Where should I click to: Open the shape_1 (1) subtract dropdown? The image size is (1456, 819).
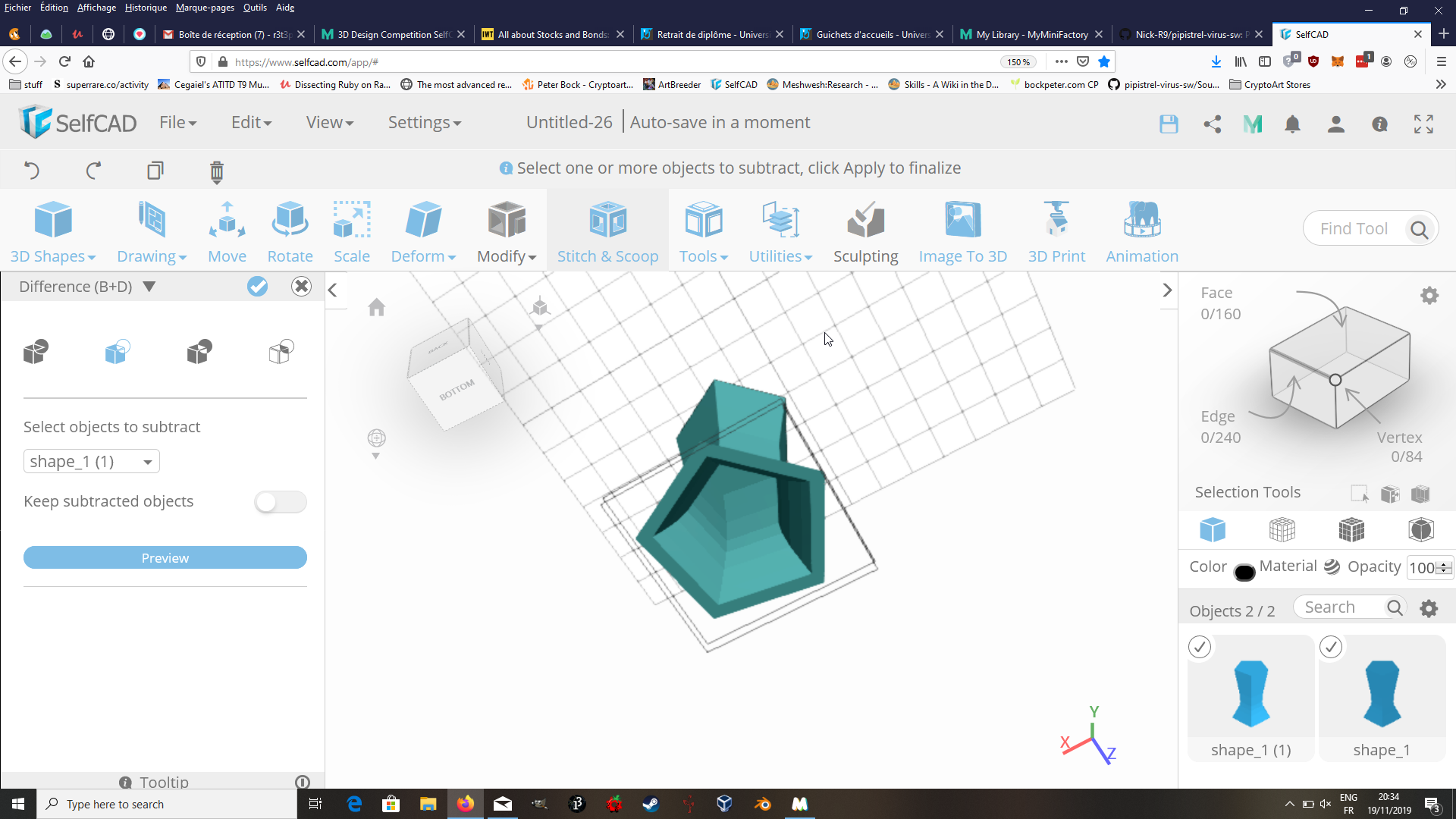click(x=92, y=461)
